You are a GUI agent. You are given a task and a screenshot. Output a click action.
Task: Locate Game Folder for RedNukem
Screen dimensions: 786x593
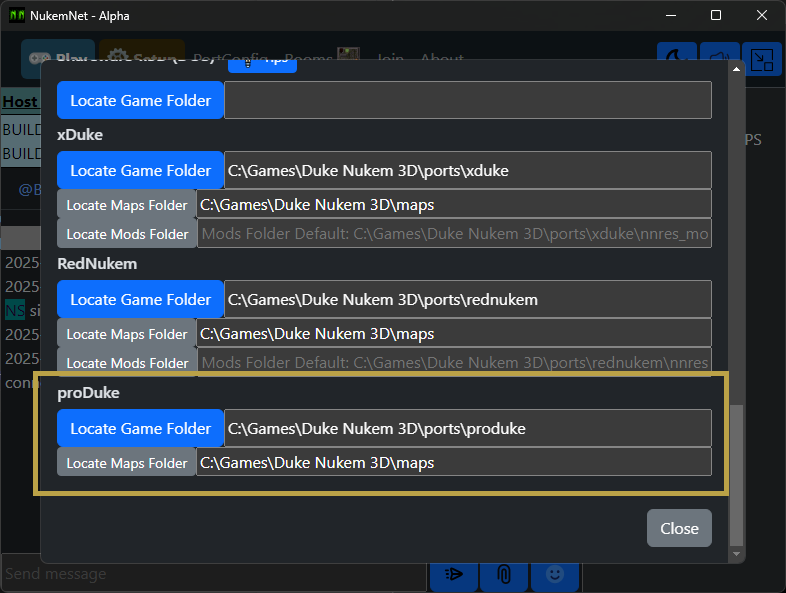click(140, 299)
